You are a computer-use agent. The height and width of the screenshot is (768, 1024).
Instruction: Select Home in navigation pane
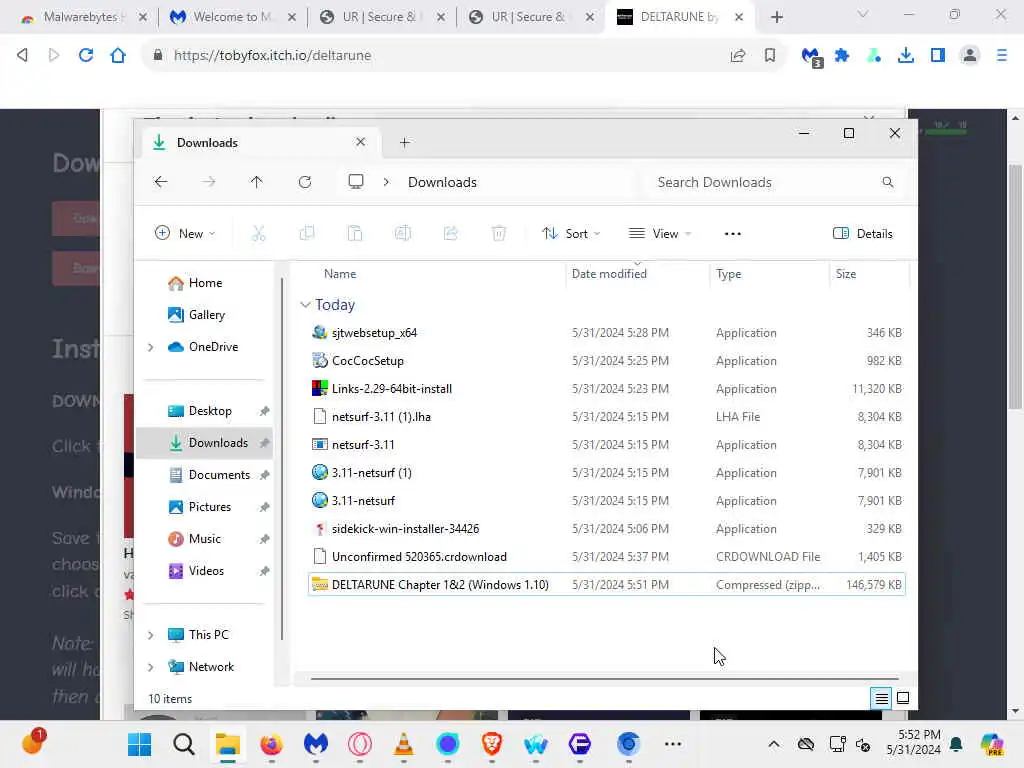pos(205,283)
